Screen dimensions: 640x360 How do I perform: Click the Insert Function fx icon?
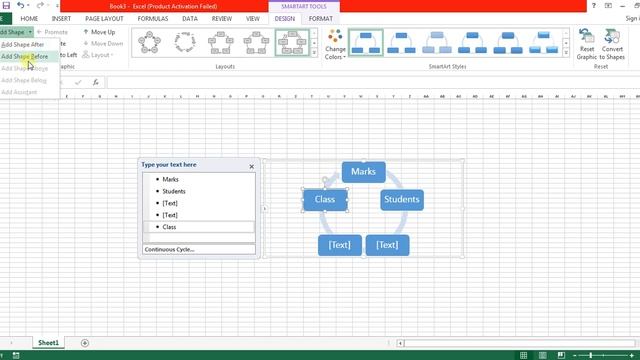[x=96, y=82]
